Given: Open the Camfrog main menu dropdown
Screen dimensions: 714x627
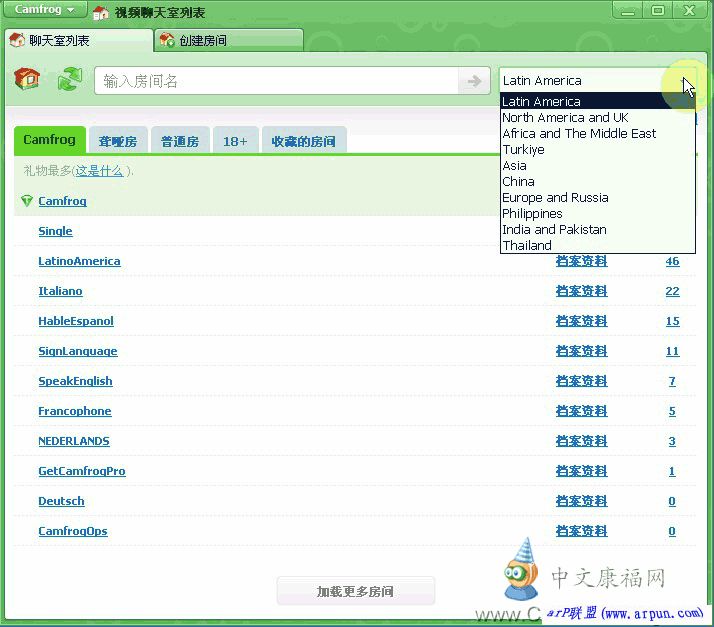Looking at the screenshot, I should [x=45, y=10].
